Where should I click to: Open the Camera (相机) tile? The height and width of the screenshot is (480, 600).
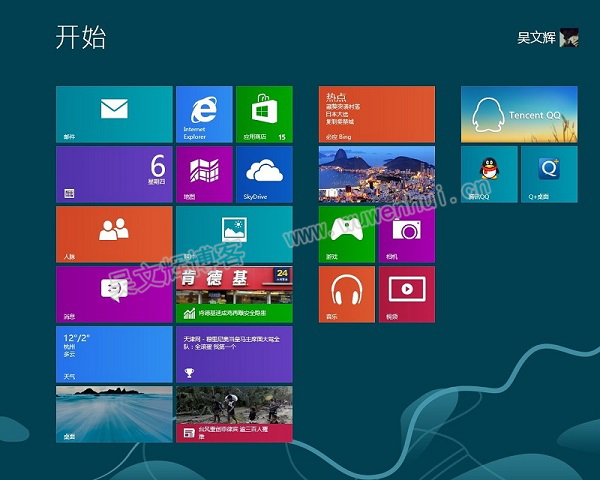(x=407, y=234)
